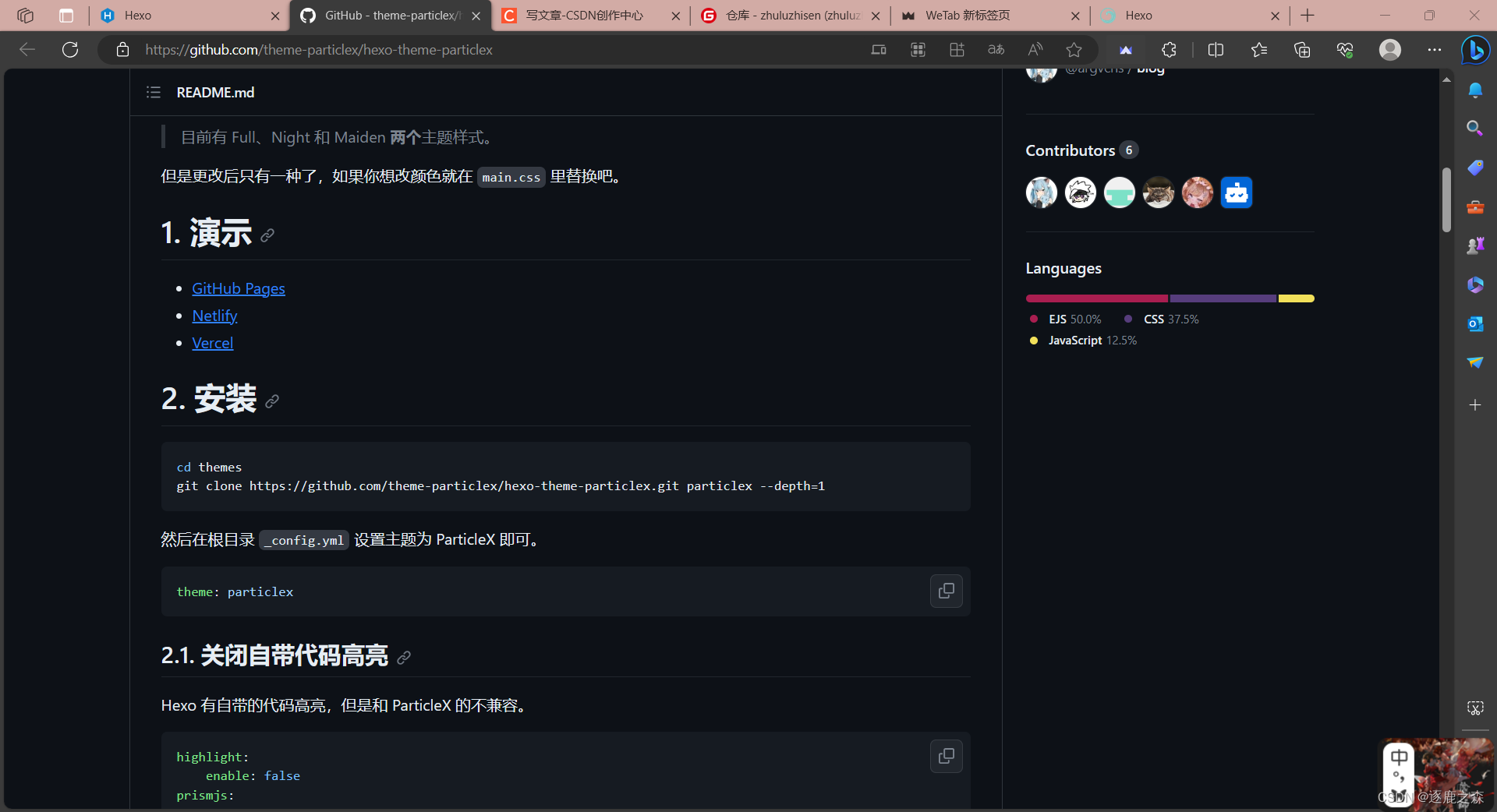Switch to WeTab 新标签页 tab
The image size is (1497, 812).
pyautogui.click(x=990, y=16)
